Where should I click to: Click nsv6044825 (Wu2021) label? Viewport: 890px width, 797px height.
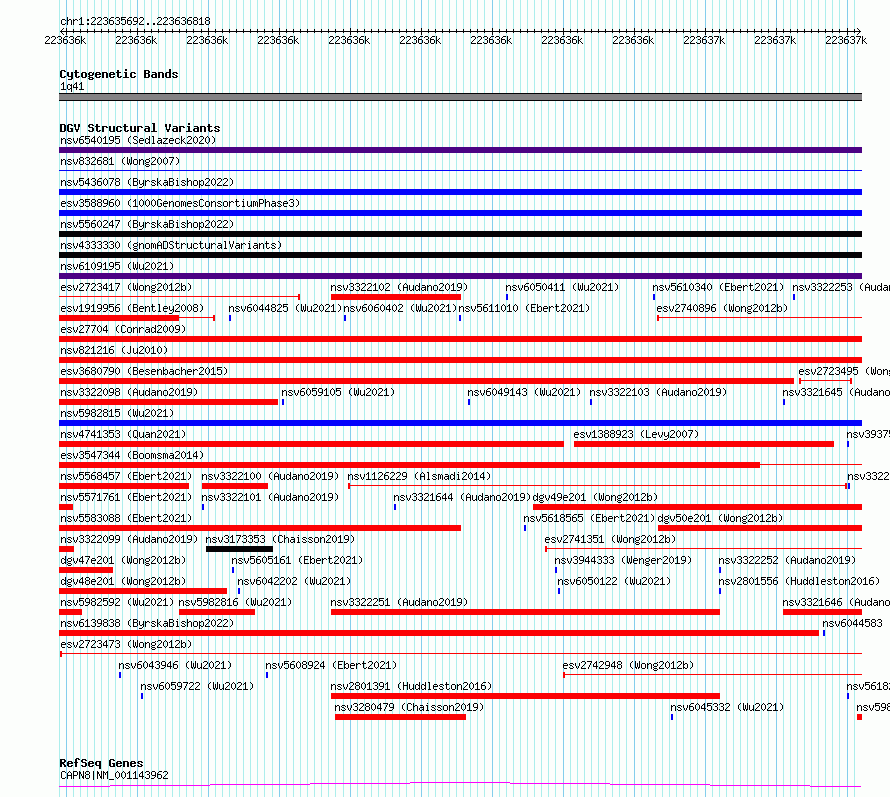[285, 308]
